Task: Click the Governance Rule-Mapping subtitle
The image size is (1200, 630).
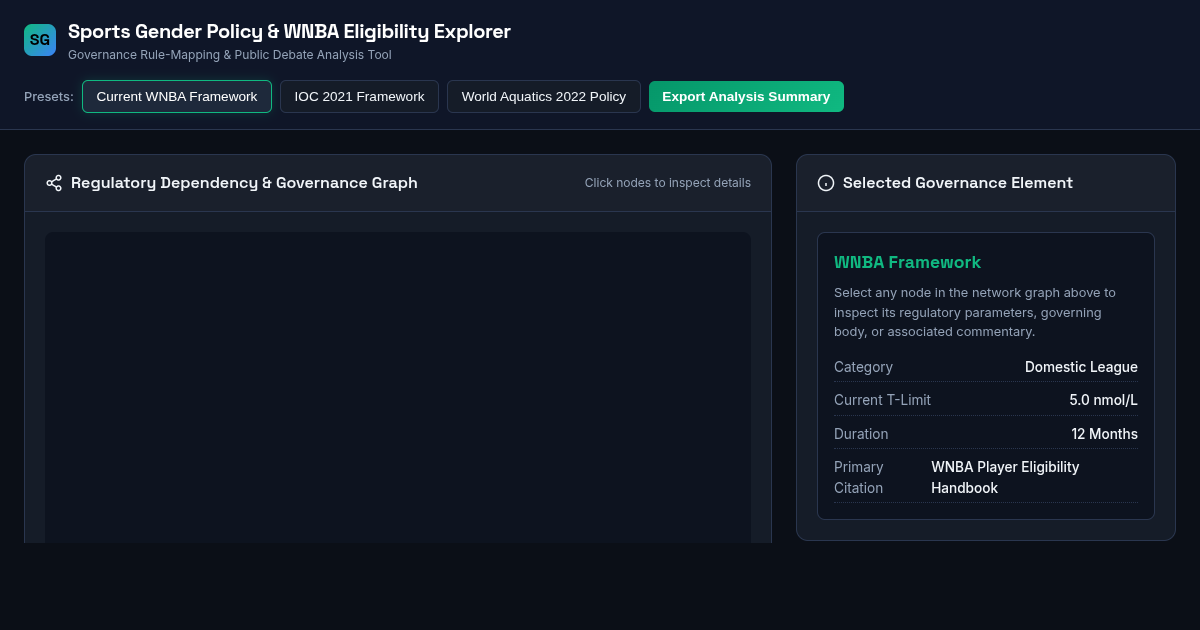Action: click(230, 55)
